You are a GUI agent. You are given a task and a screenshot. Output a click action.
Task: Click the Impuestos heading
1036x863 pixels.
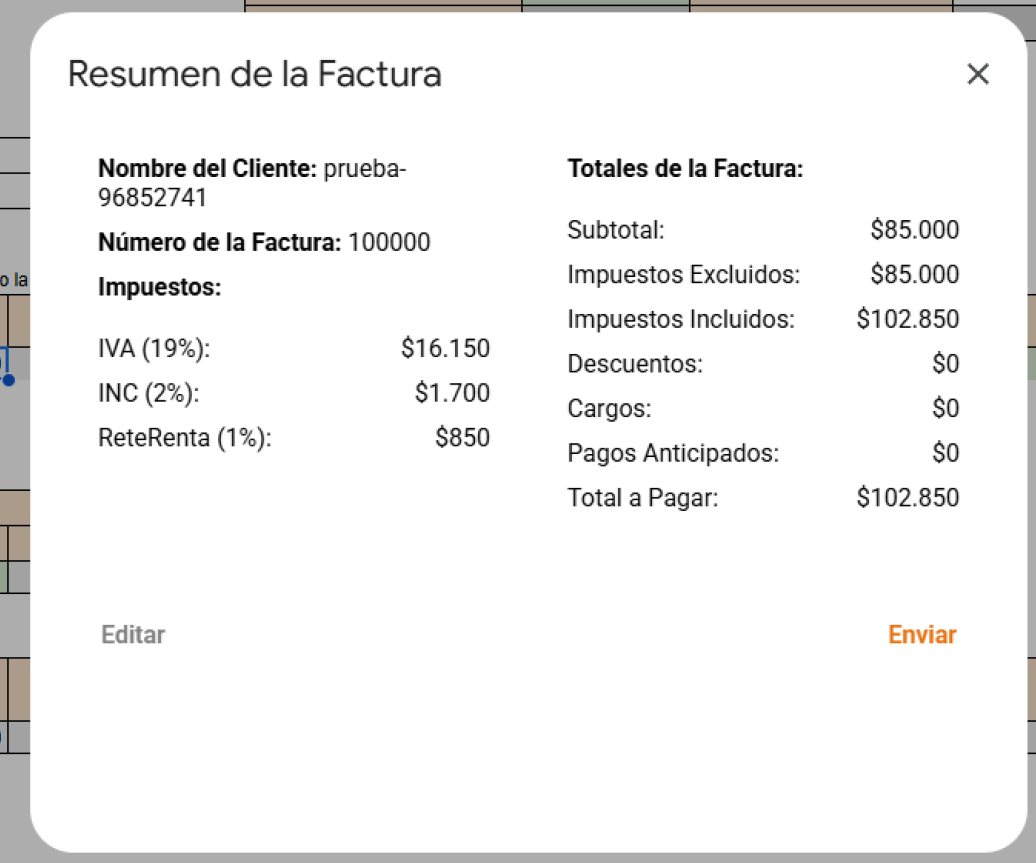tap(159, 287)
